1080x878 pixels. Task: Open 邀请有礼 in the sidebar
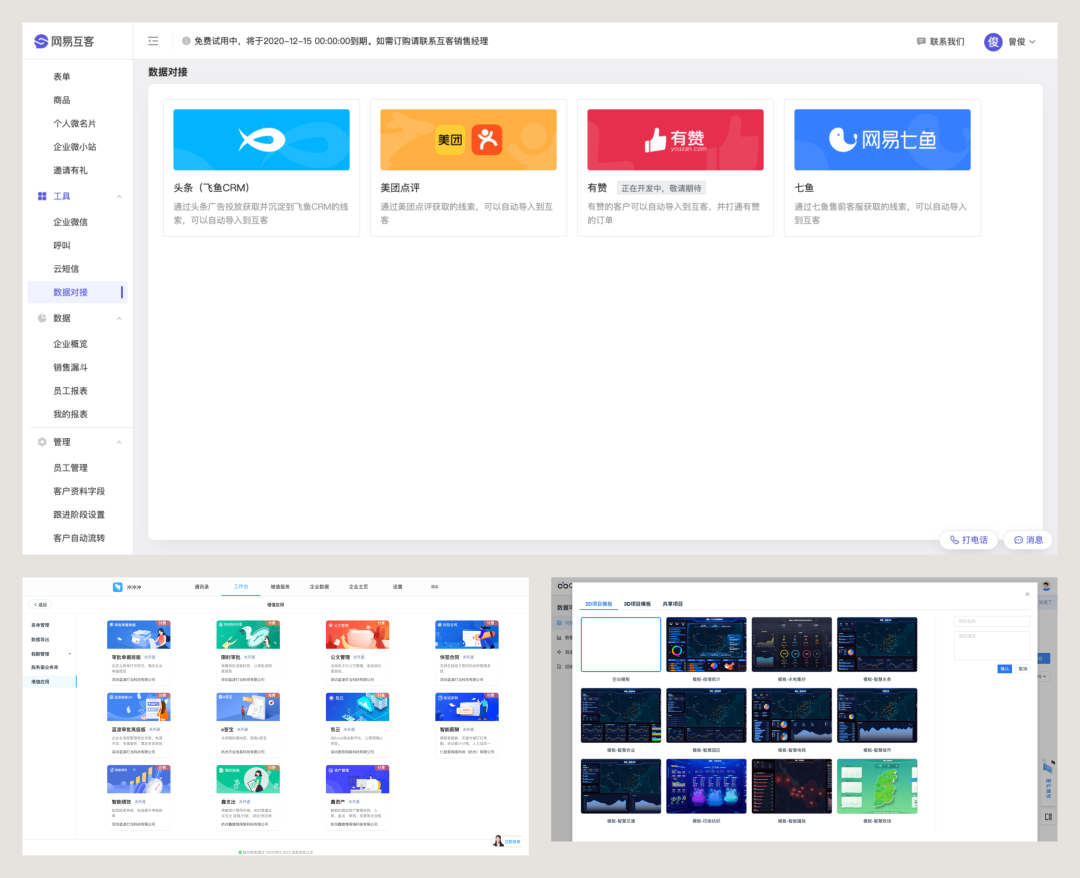click(70, 170)
